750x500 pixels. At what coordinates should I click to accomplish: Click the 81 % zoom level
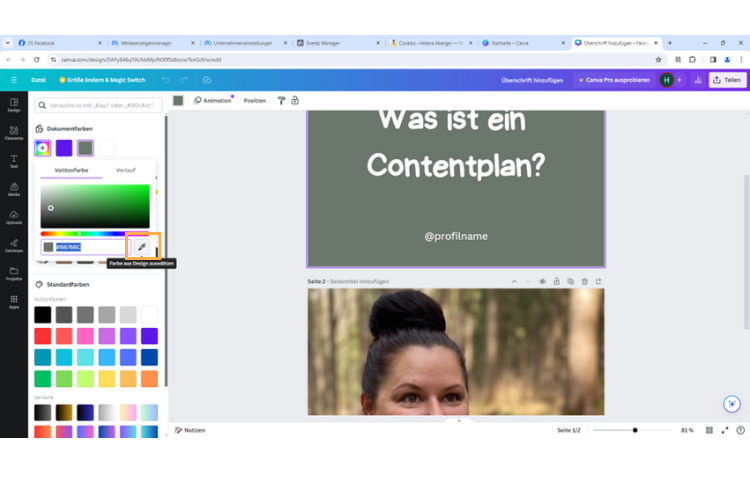click(x=687, y=430)
